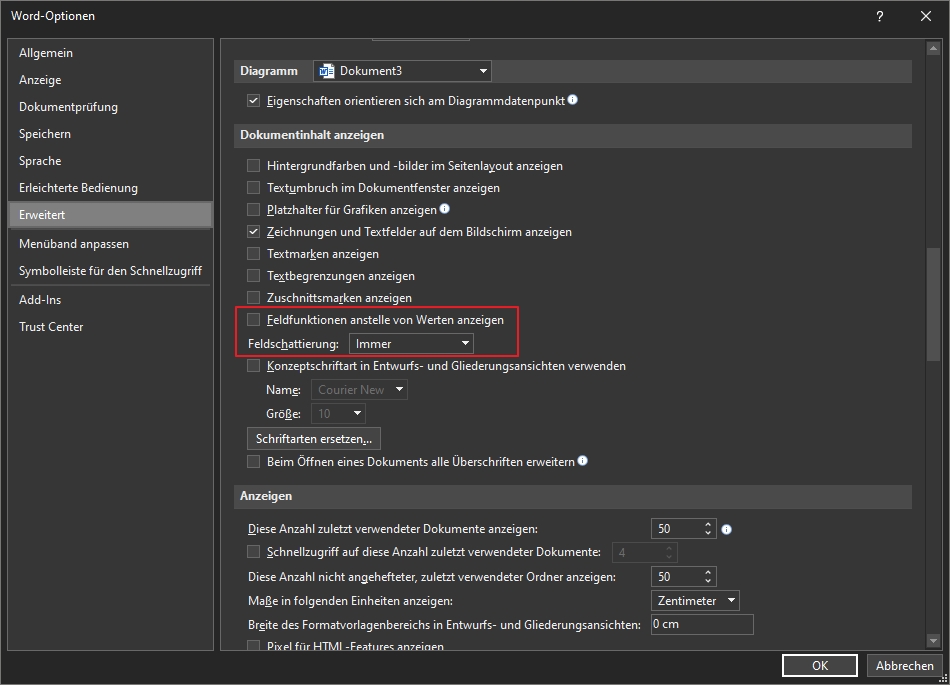
Task: Click Schriftarten ersetzen button
Action: coord(314,438)
